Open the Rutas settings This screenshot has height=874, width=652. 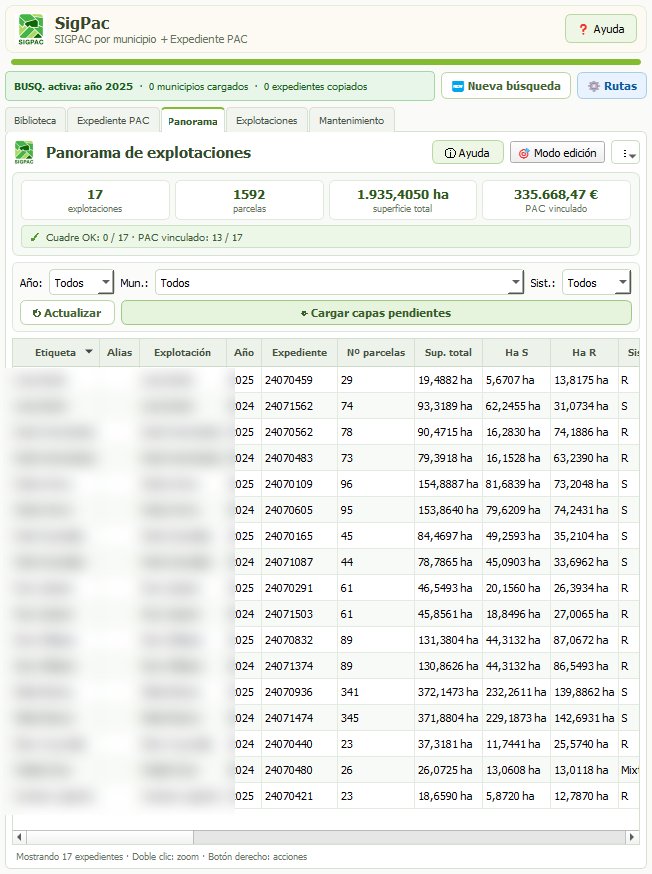coord(612,86)
